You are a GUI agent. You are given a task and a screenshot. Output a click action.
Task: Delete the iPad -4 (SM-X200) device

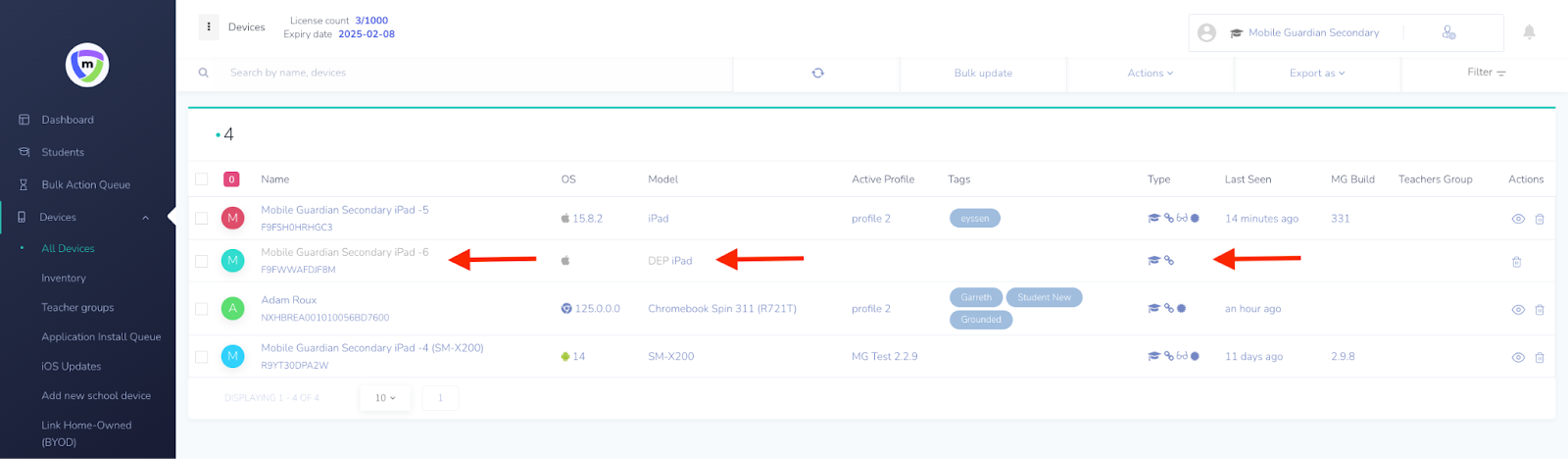pos(1540,357)
